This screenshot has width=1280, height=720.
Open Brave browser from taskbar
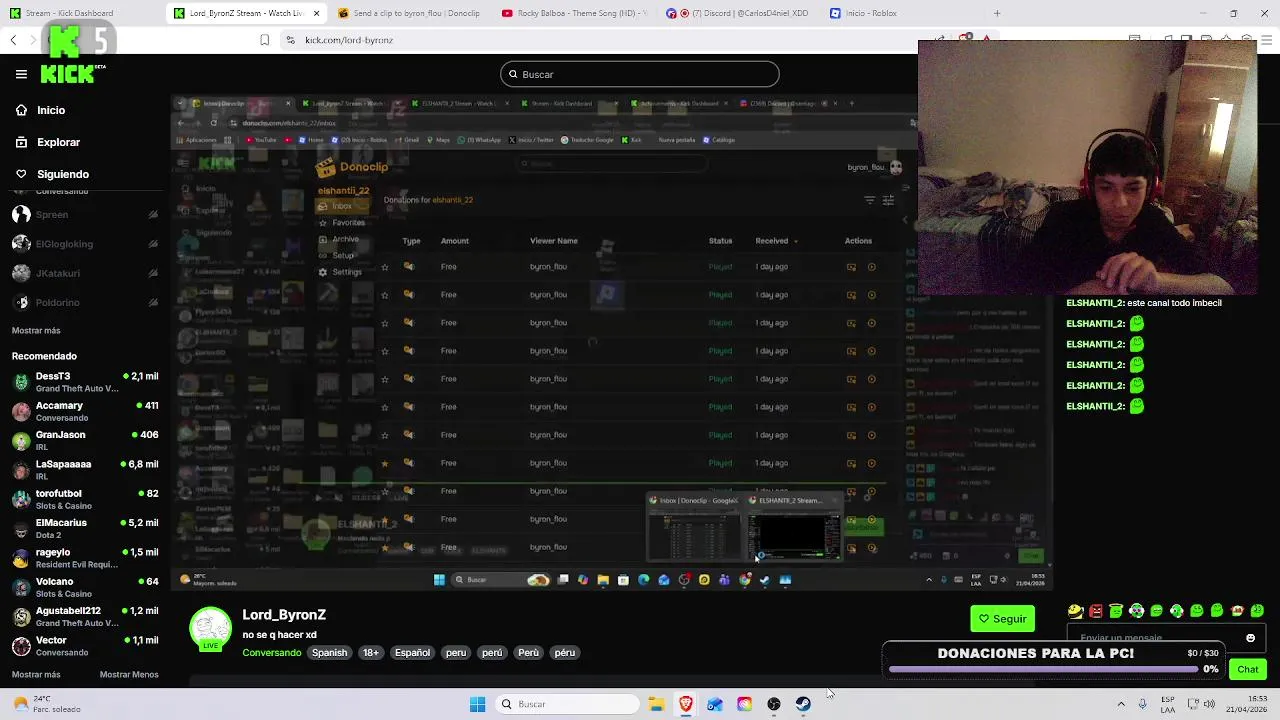pyautogui.click(x=686, y=704)
